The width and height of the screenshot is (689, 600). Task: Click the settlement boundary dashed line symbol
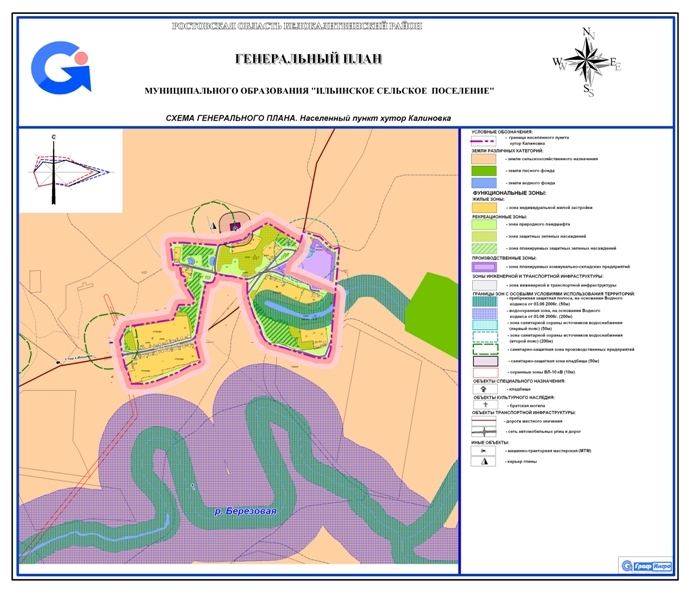(483, 140)
